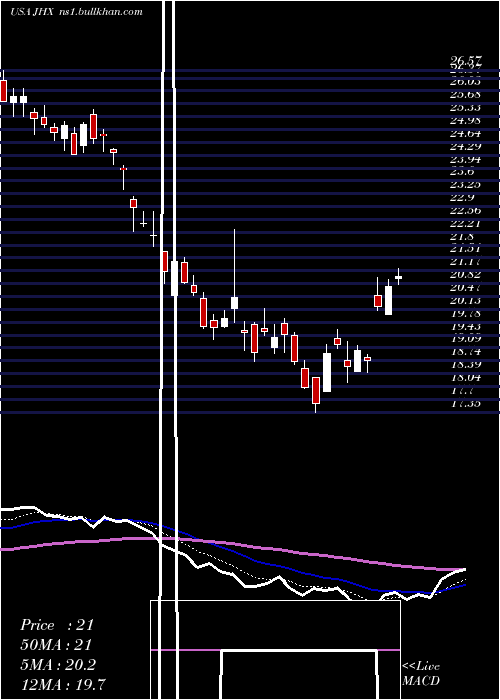Select the 23.6 price label
Viewport: 500px width, 700px height.
click(463, 172)
